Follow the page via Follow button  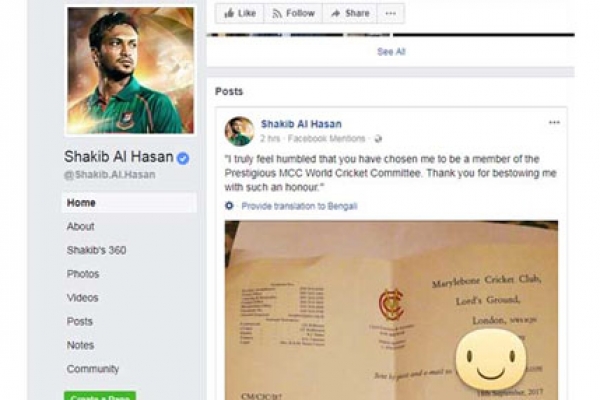[293, 13]
